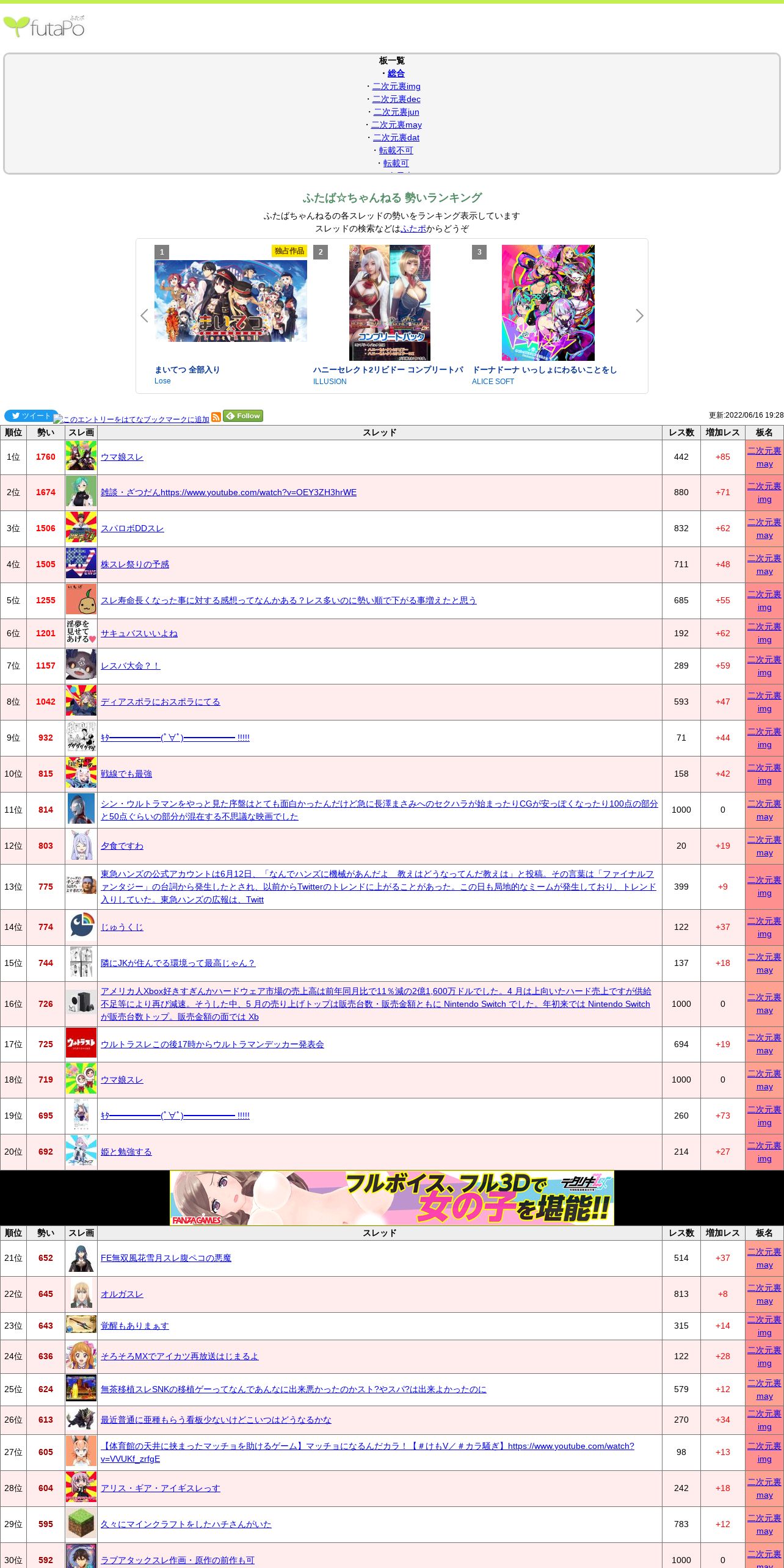This screenshot has height=1568, width=784.
Task: Select 二次元裏may in board list
Action: point(396,125)
